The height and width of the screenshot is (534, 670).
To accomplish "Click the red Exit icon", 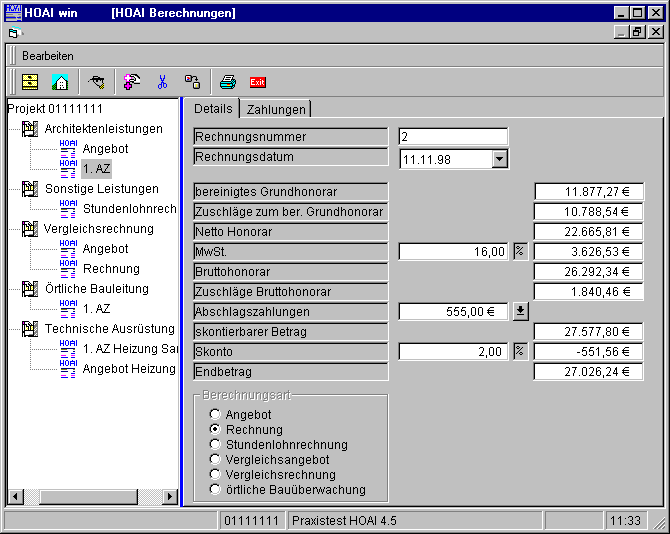I will (x=257, y=82).
